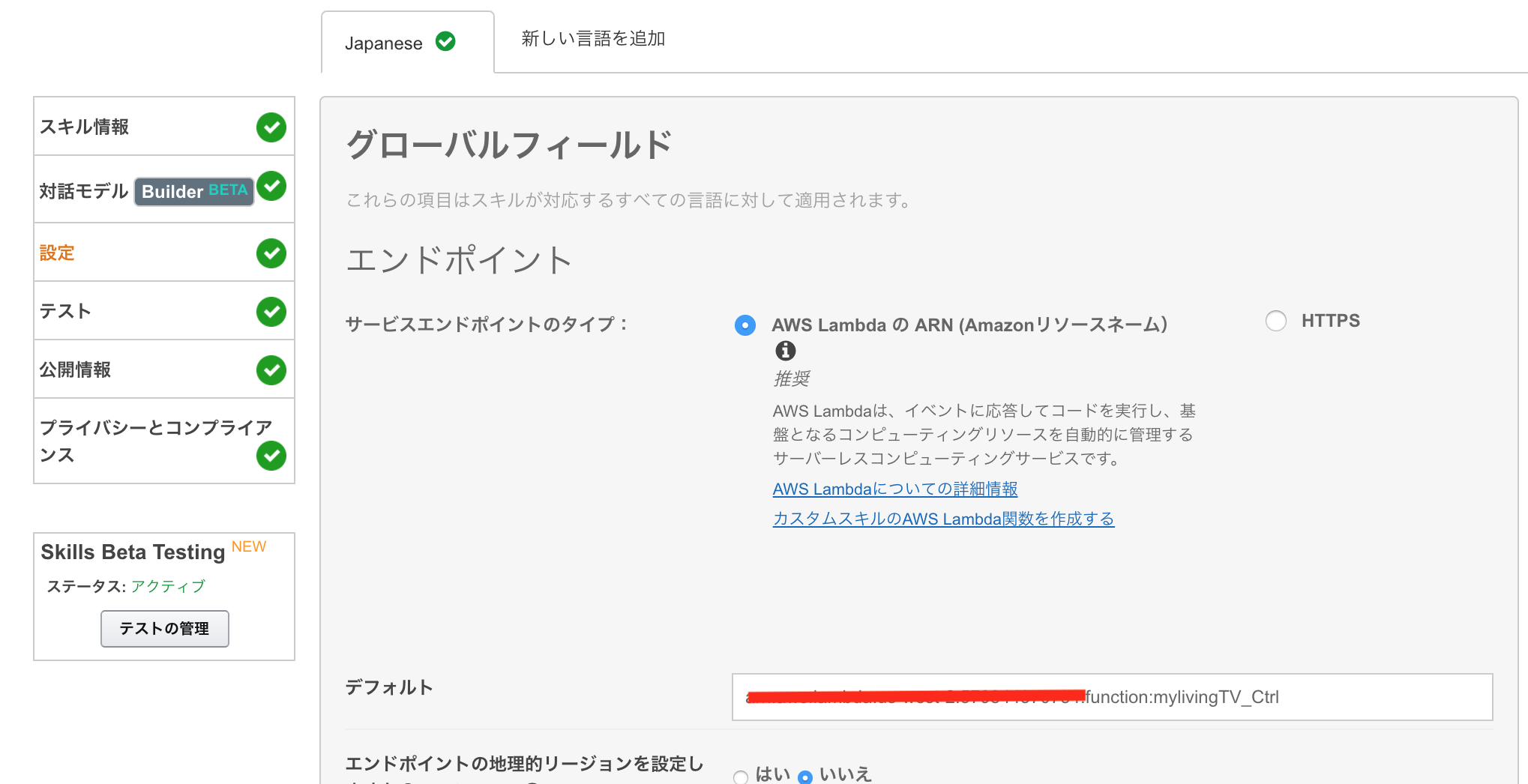The width and height of the screenshot is (1528, 784).
Task: Click green checkmark next to 対話モデル
Action: click(271, 186)
